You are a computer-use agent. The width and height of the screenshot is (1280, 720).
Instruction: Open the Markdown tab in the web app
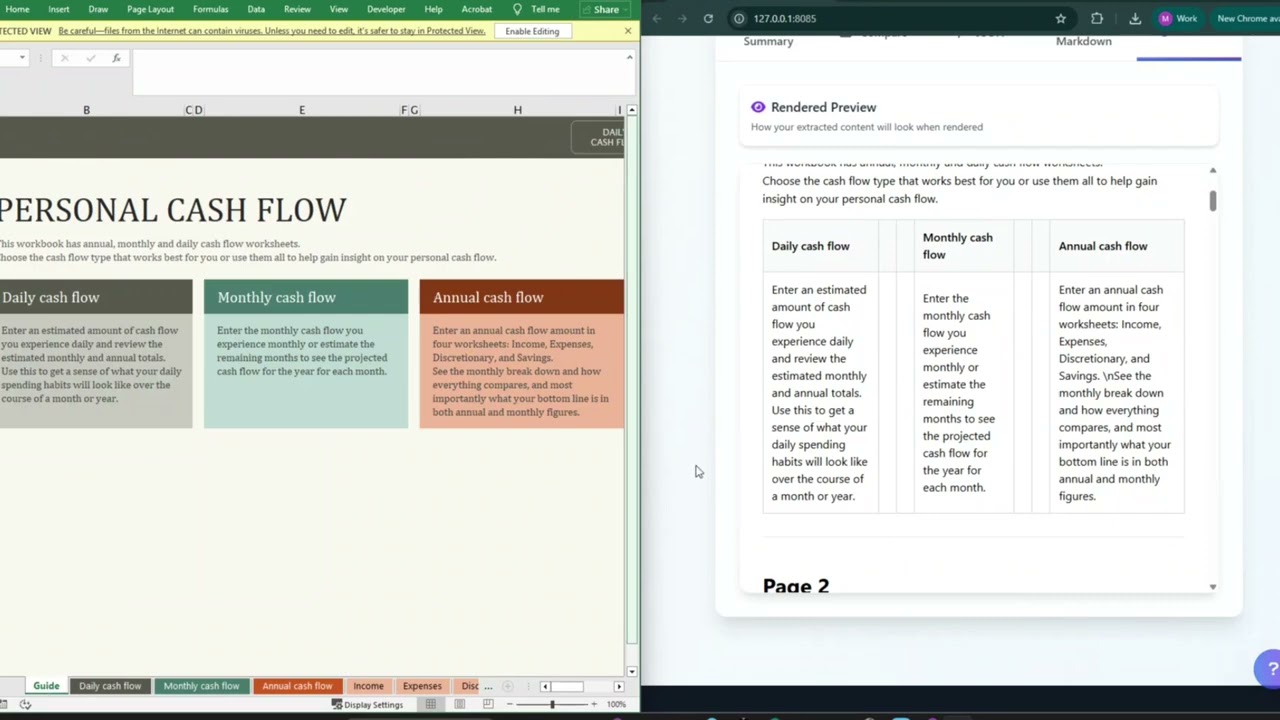click(1084, 41)
